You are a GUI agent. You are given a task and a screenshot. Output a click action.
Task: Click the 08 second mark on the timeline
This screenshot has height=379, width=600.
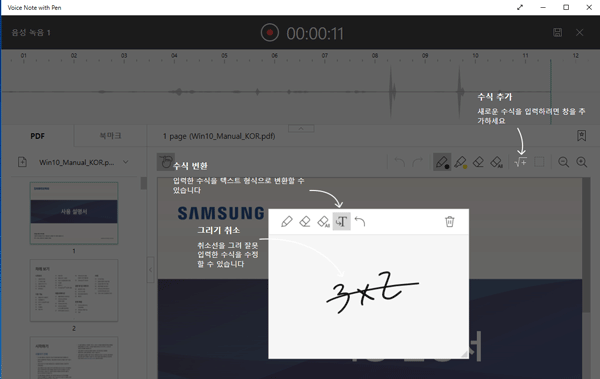point(375,56)
